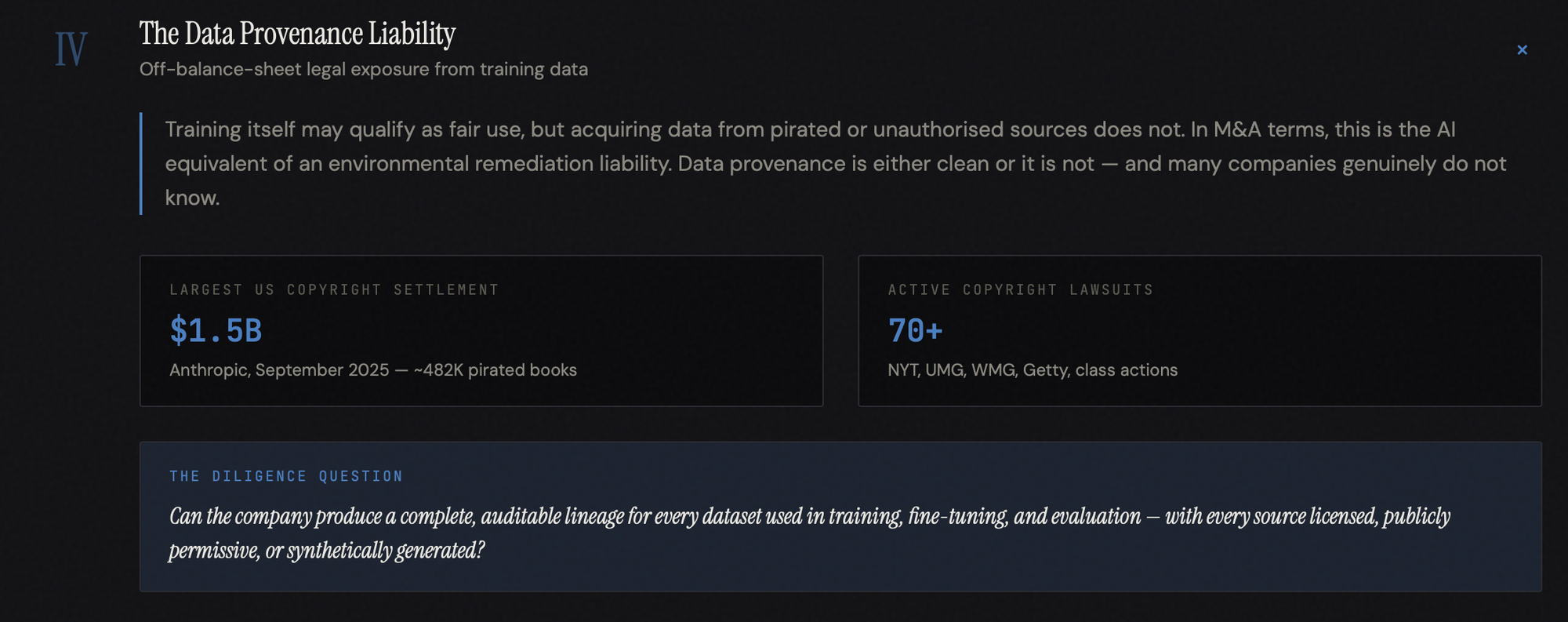Click the Roman numeral IV marker
This screenshot has height=622, width=1568.
(71, 49)
